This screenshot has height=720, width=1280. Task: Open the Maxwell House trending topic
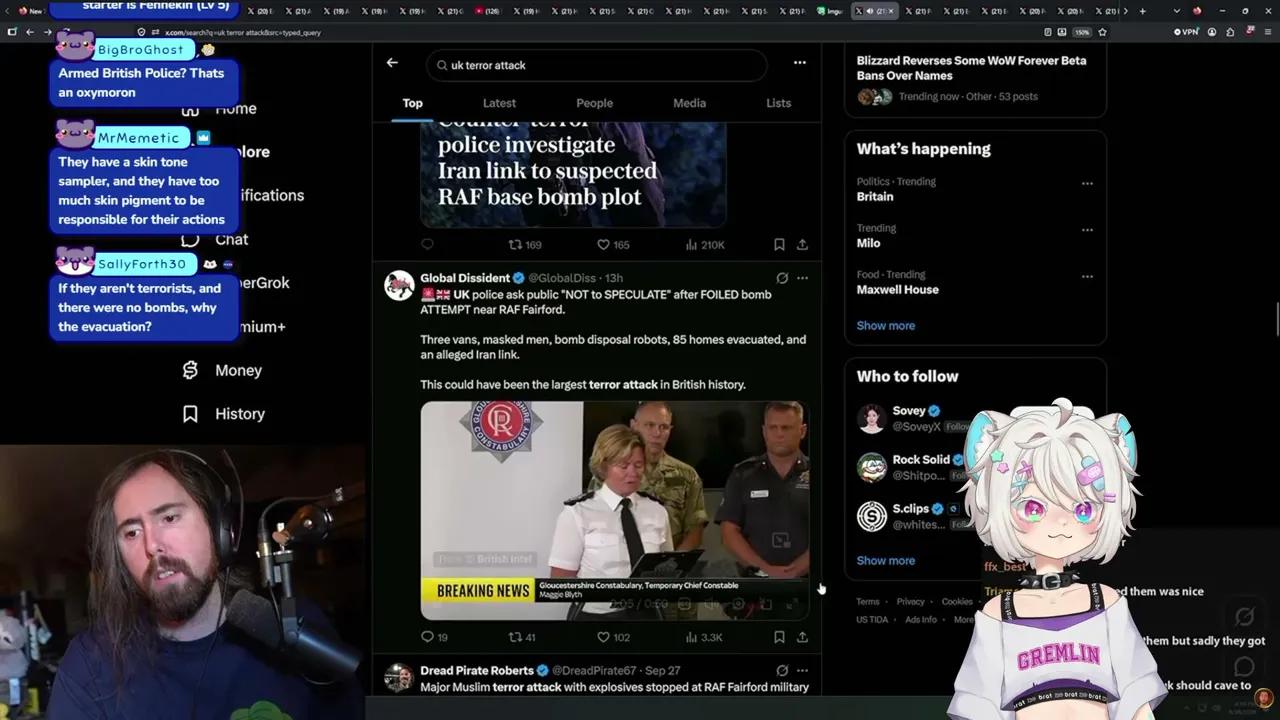click(897, 290)
